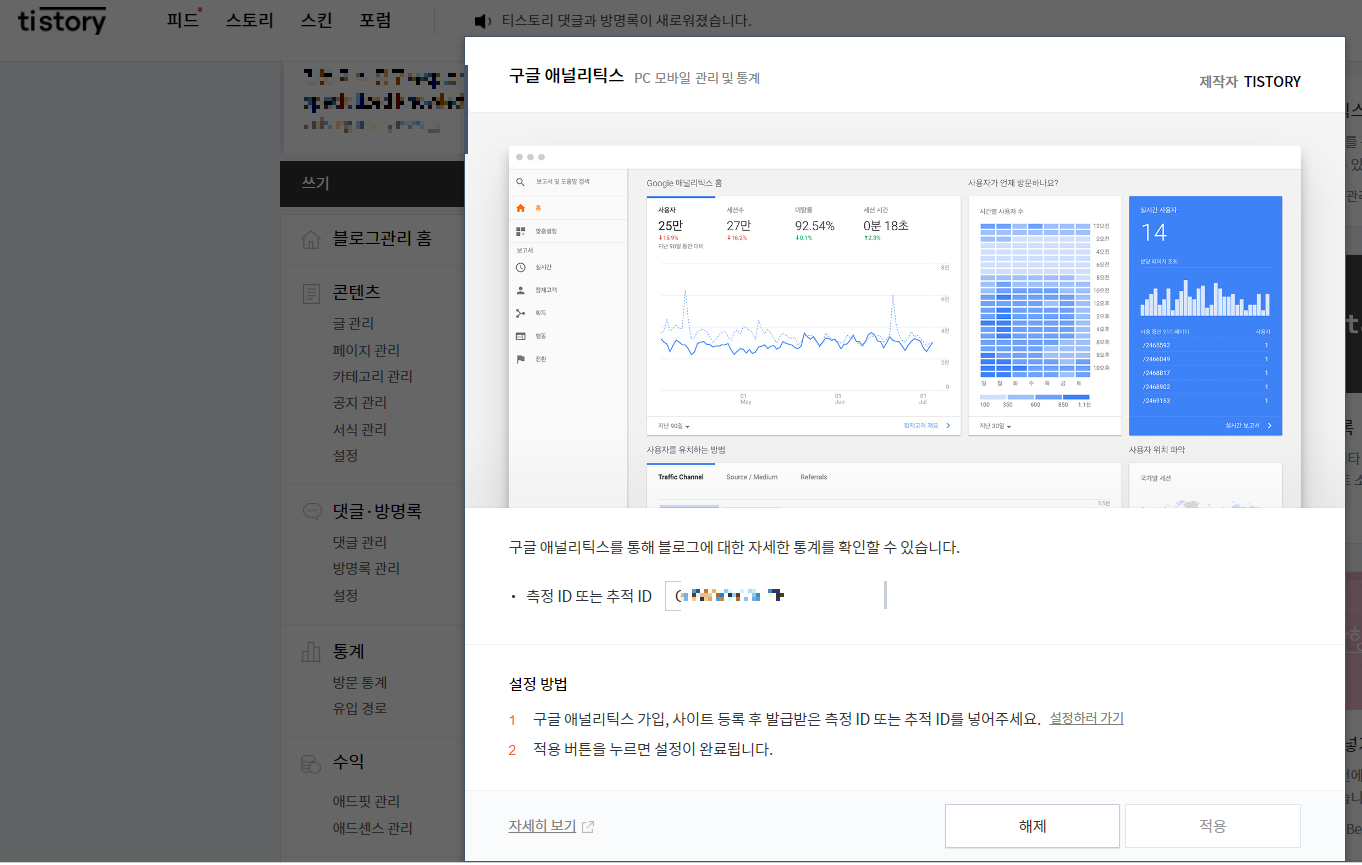Click the document icon beside 콘텐츠
The height and width of the screenshot is (865, 1362).
point(312,293)
